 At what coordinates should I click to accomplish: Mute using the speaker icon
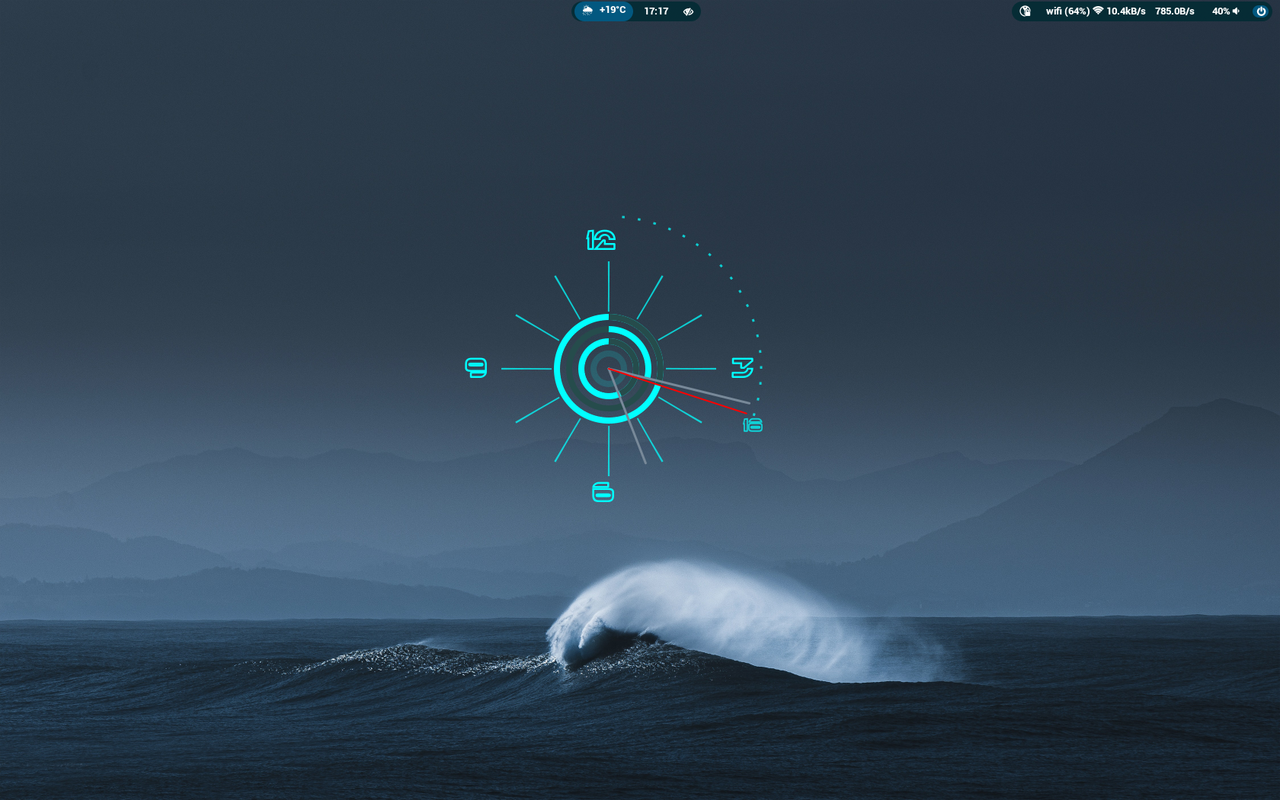click(1236, 11)
